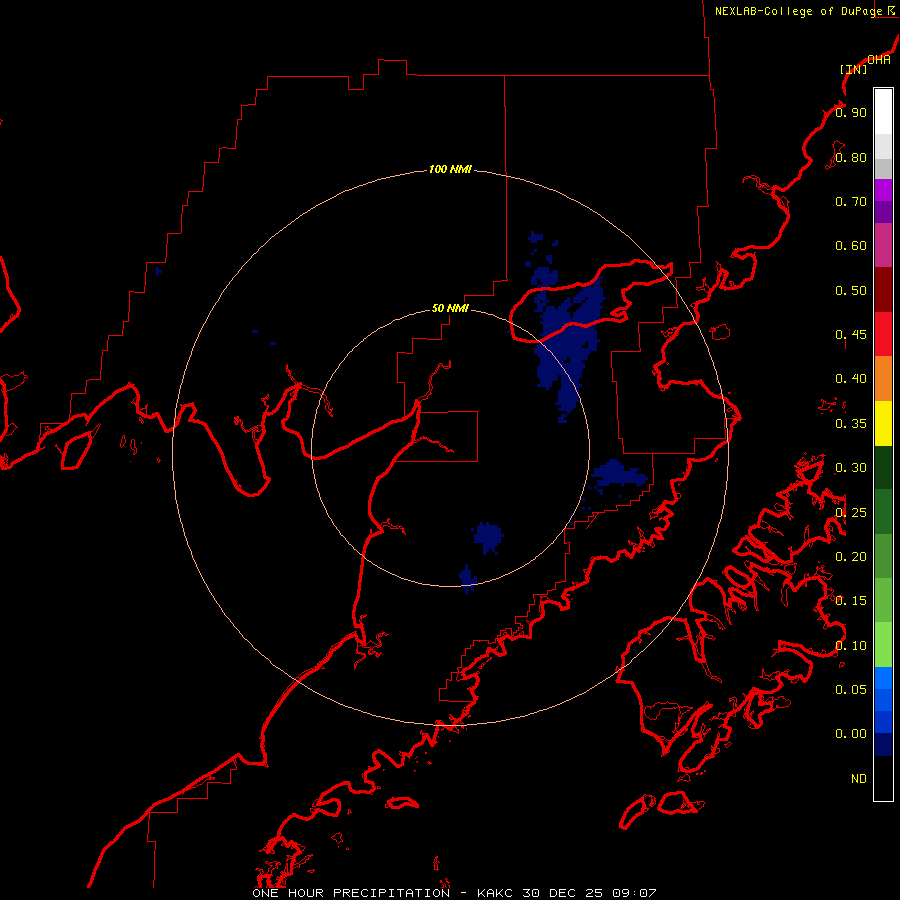The image size is (900, 900).
Task: Click the 0.10 legend value
Action: coord(851,646)
